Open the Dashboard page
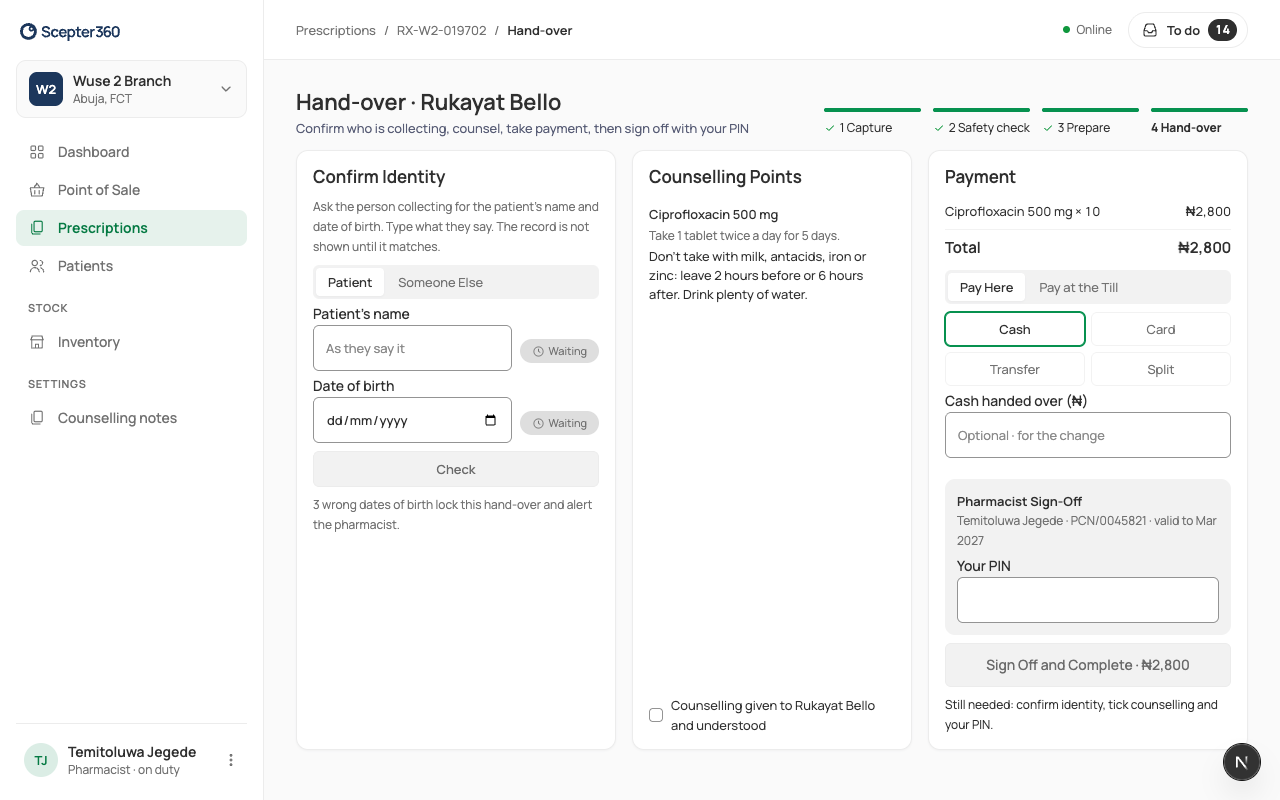Screen dimensions: 1280x800 coord(131,152)
